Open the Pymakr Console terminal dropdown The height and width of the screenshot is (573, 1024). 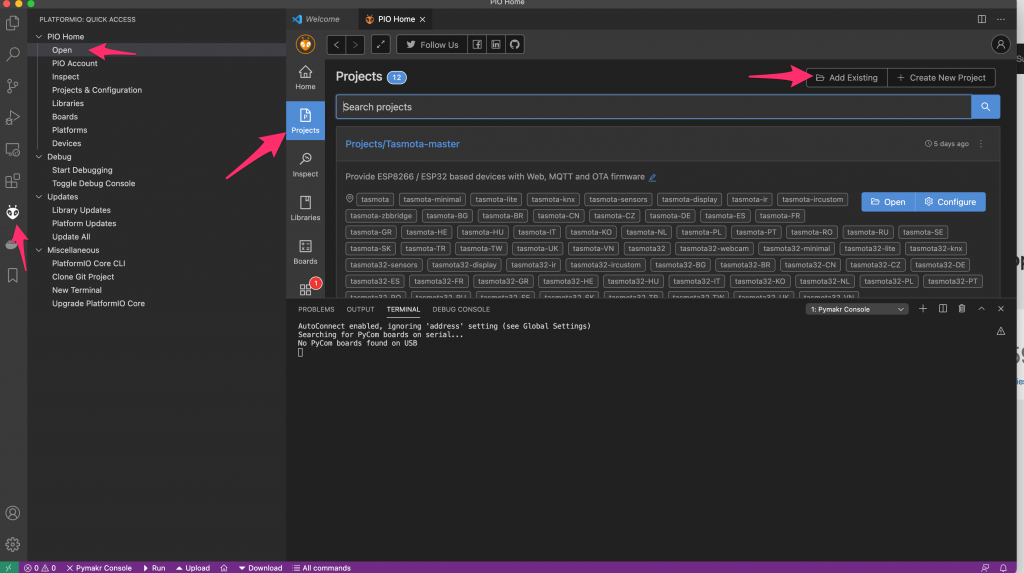[857, 309]
